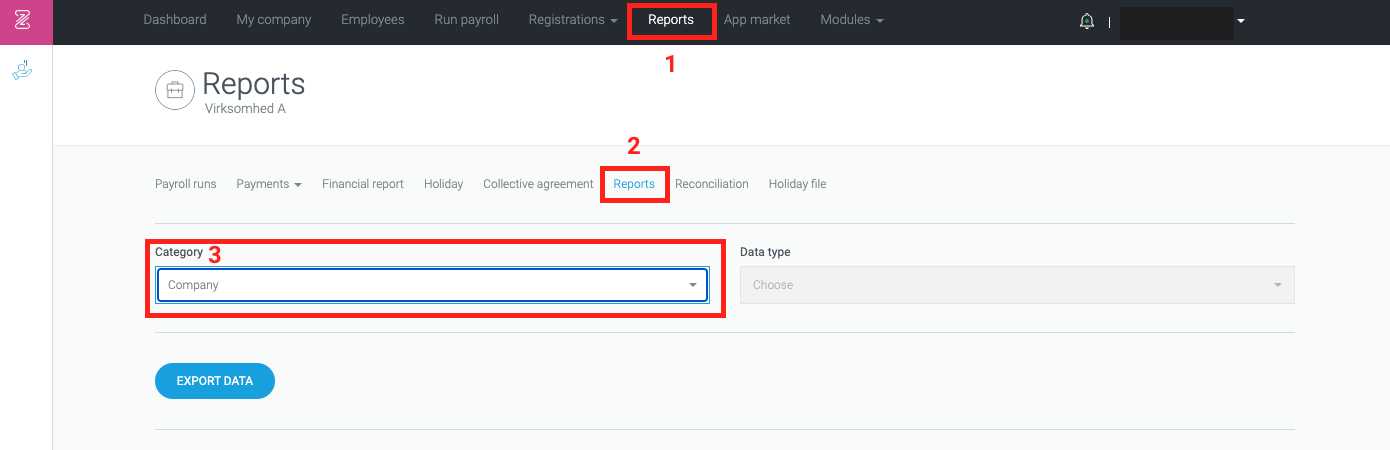Click the Reports page heading
The width and height of the screenshot is (1390, 450).
pos(254,83)
